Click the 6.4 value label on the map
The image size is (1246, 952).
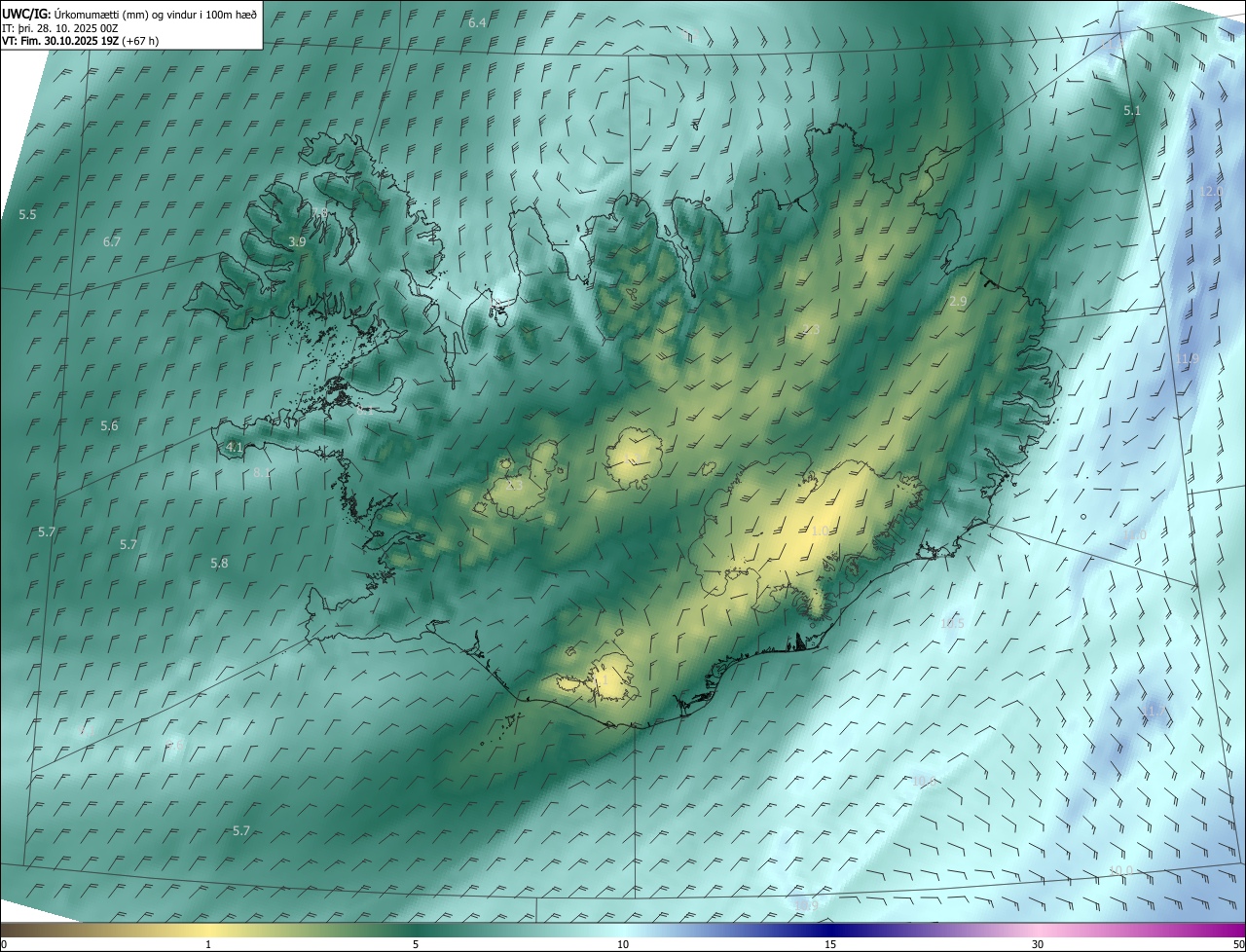(x=477, y=22)
